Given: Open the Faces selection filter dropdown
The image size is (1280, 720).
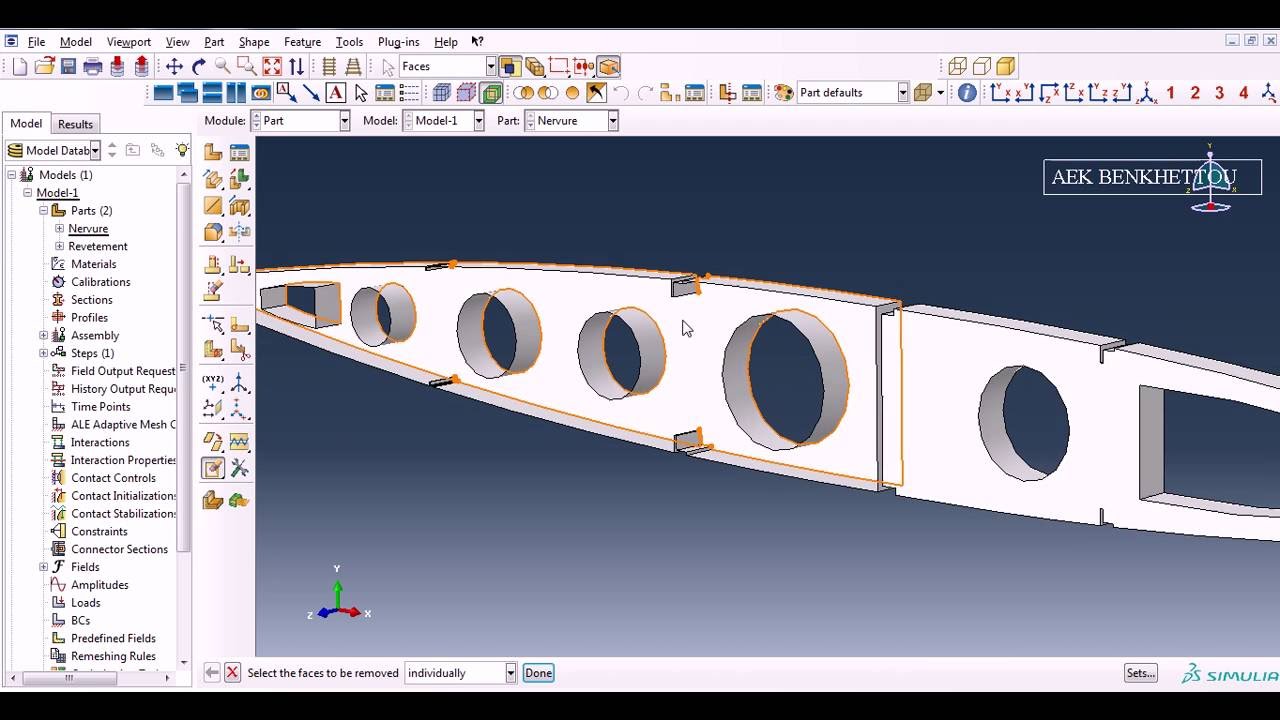Looking at the screenshot, I should (491, 66).
